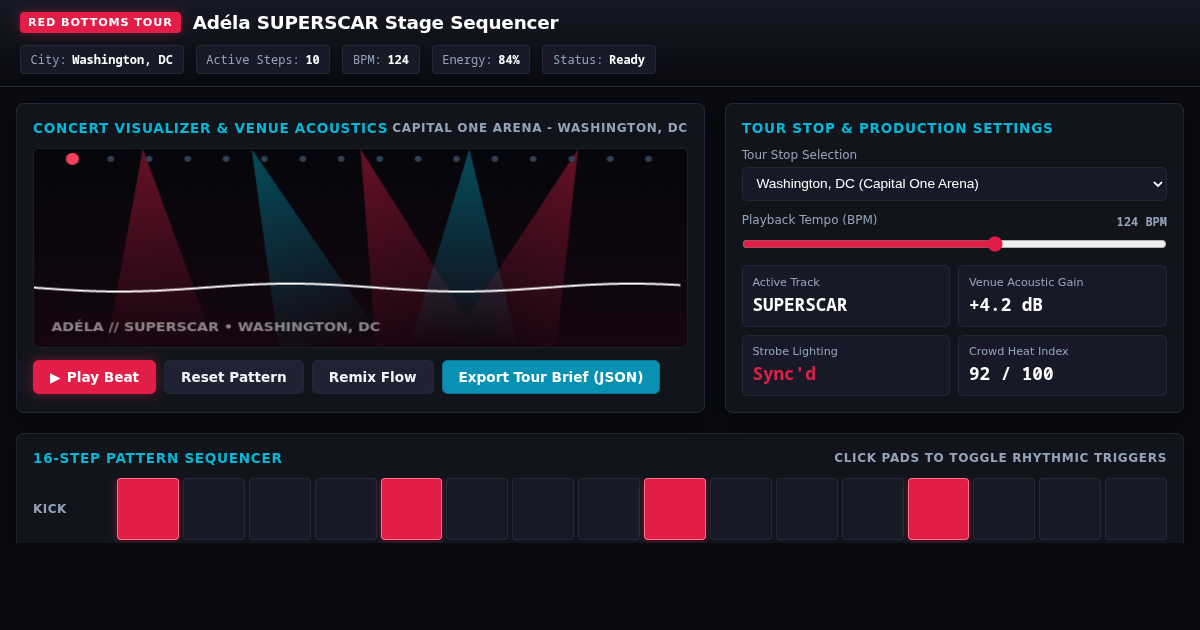Toggle KICK pad step 1
This screenshot has width=1200, height=630.
pyautogui.click(x=148, y=509)
